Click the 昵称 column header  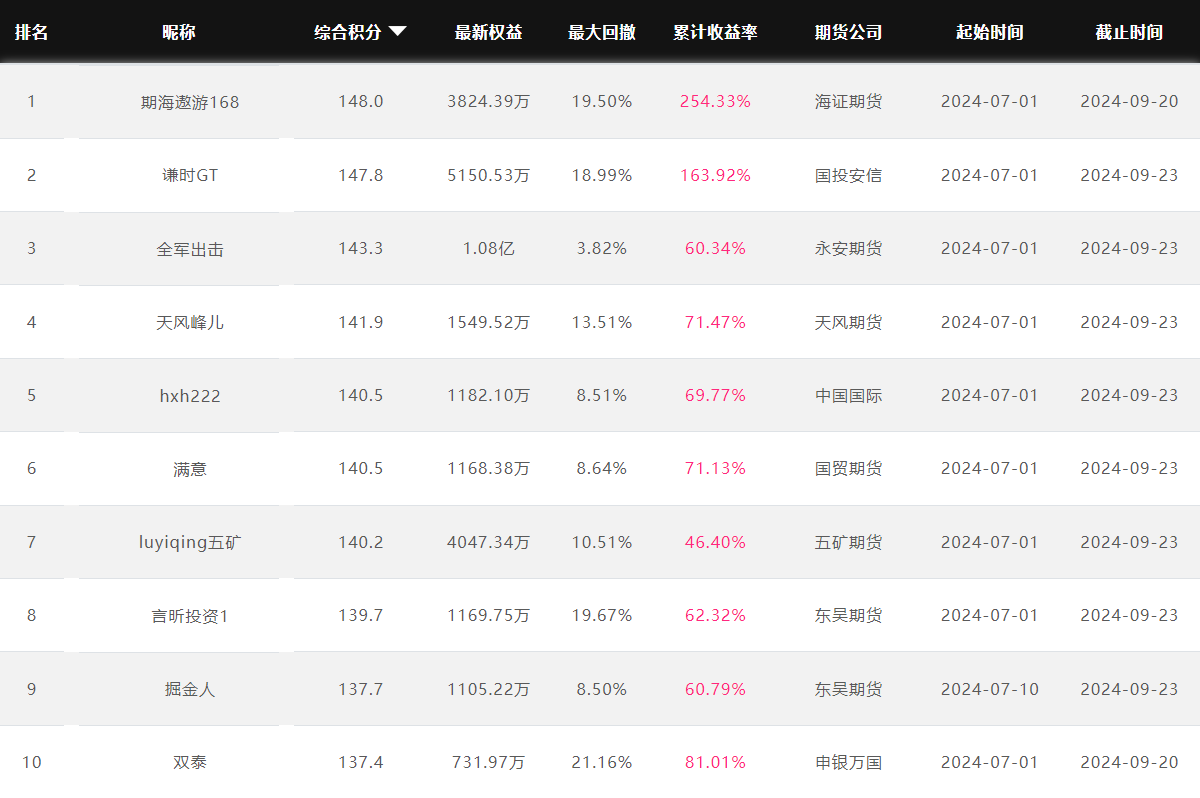pos(178,32)
